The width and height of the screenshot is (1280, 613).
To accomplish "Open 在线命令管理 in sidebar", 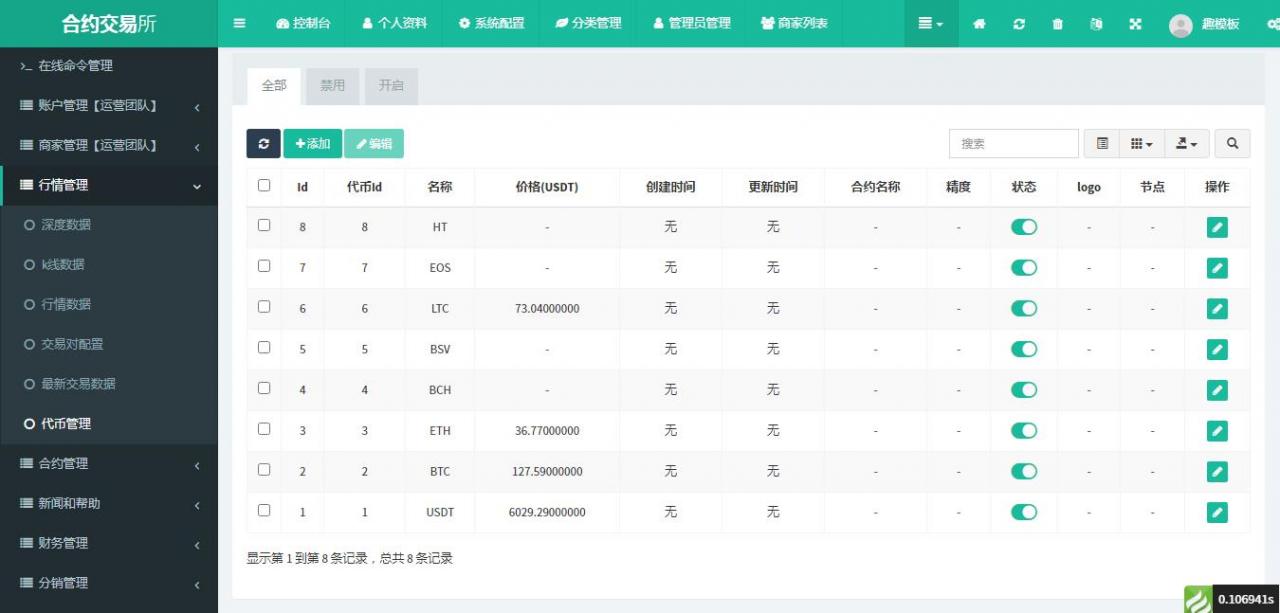I will (109, 66).
